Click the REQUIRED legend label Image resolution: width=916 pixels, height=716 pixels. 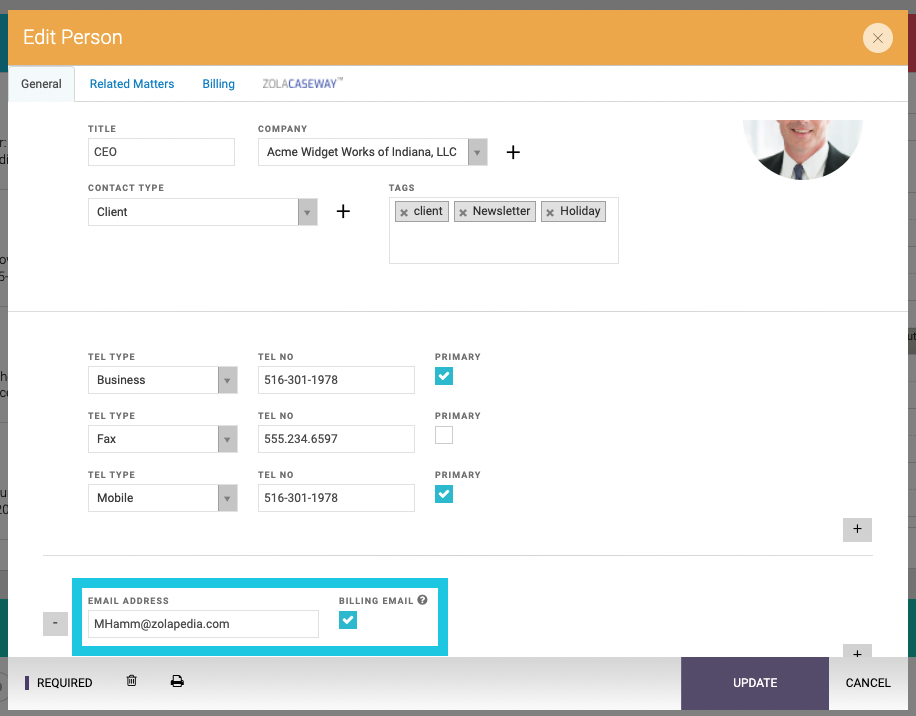(x=64, y=683)
